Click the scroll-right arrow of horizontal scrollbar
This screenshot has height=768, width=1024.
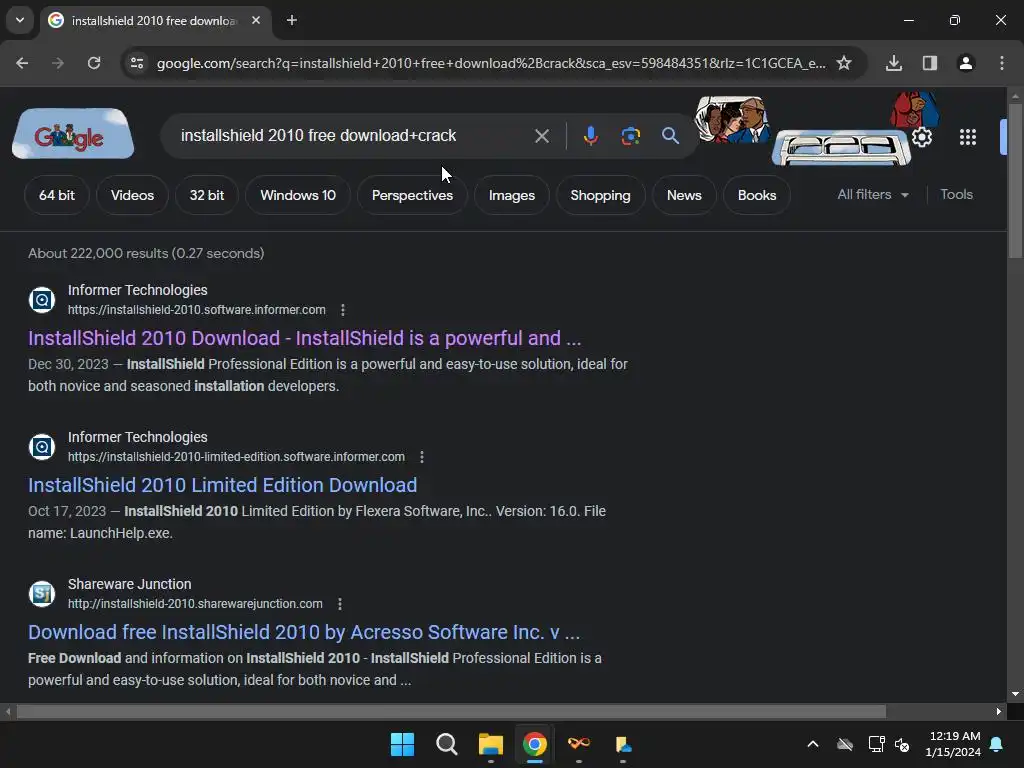pos(999,711)
